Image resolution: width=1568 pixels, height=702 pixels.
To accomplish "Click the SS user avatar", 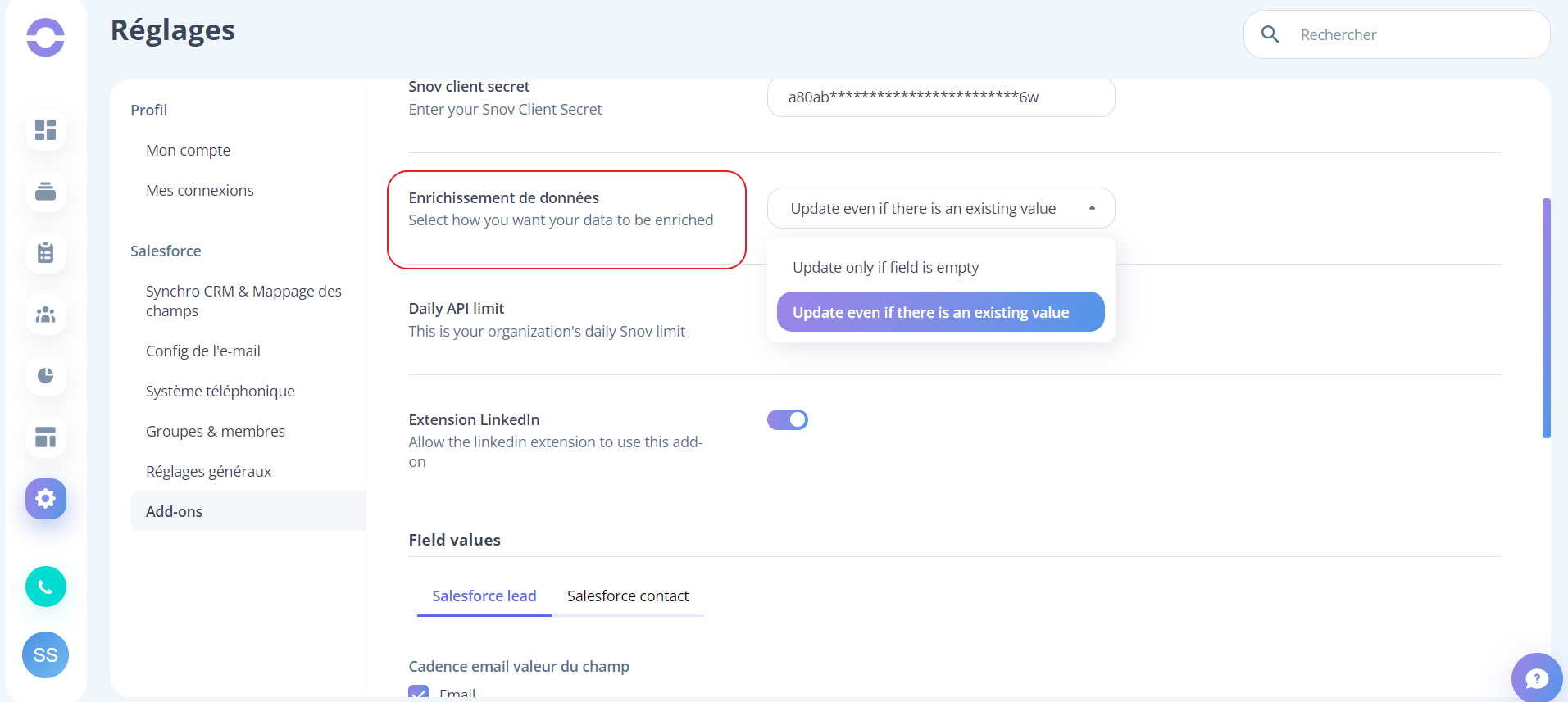I will click(x=46, y=654).
